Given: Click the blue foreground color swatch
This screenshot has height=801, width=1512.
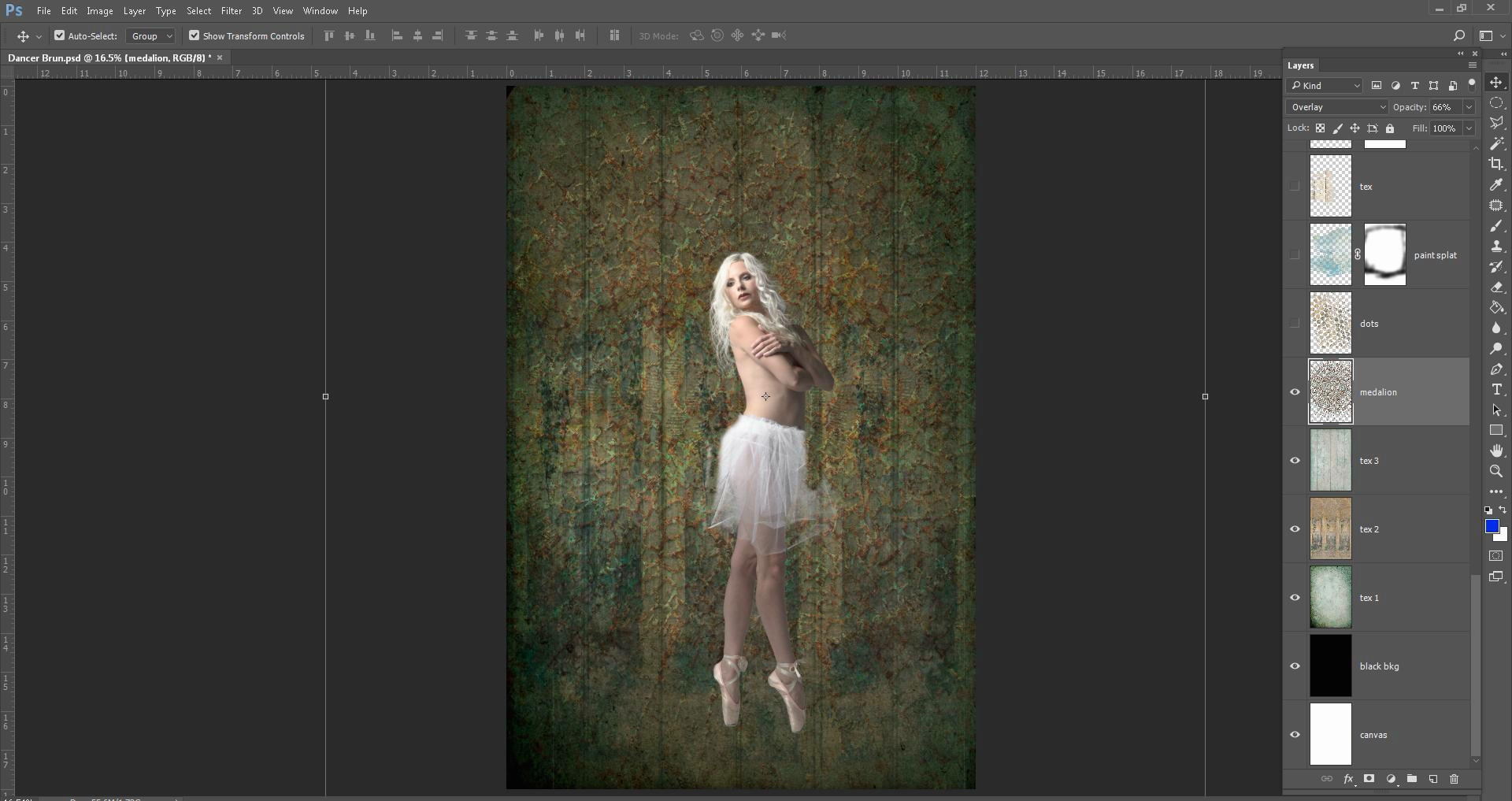Looking at the screenshot, I should click(x=1492, y=526).
